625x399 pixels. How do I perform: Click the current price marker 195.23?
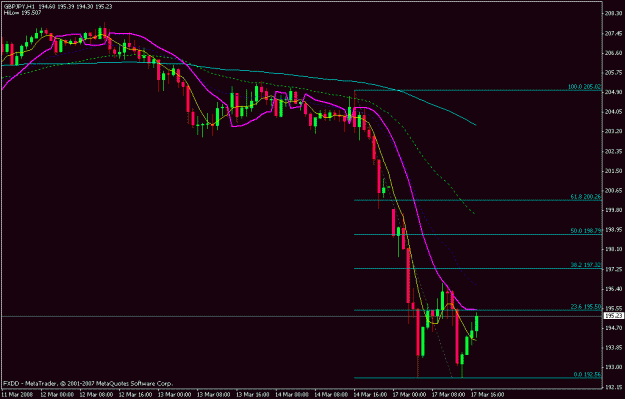(614, 316)
